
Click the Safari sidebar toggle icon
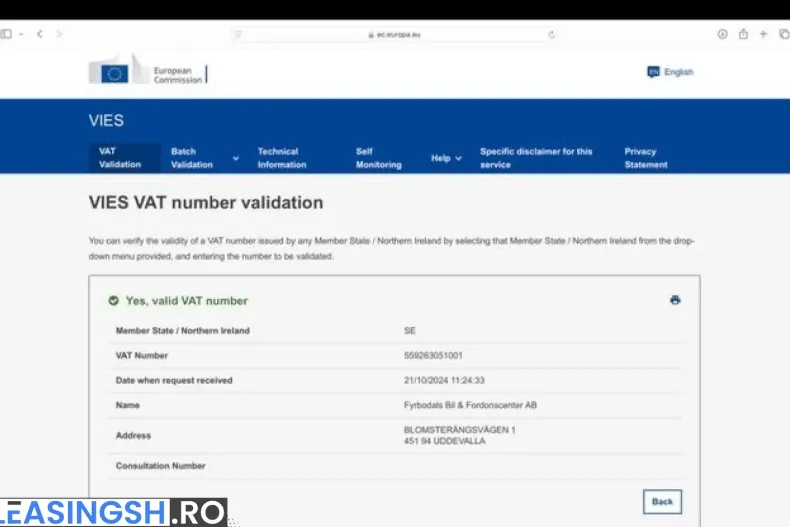(7, 34)
